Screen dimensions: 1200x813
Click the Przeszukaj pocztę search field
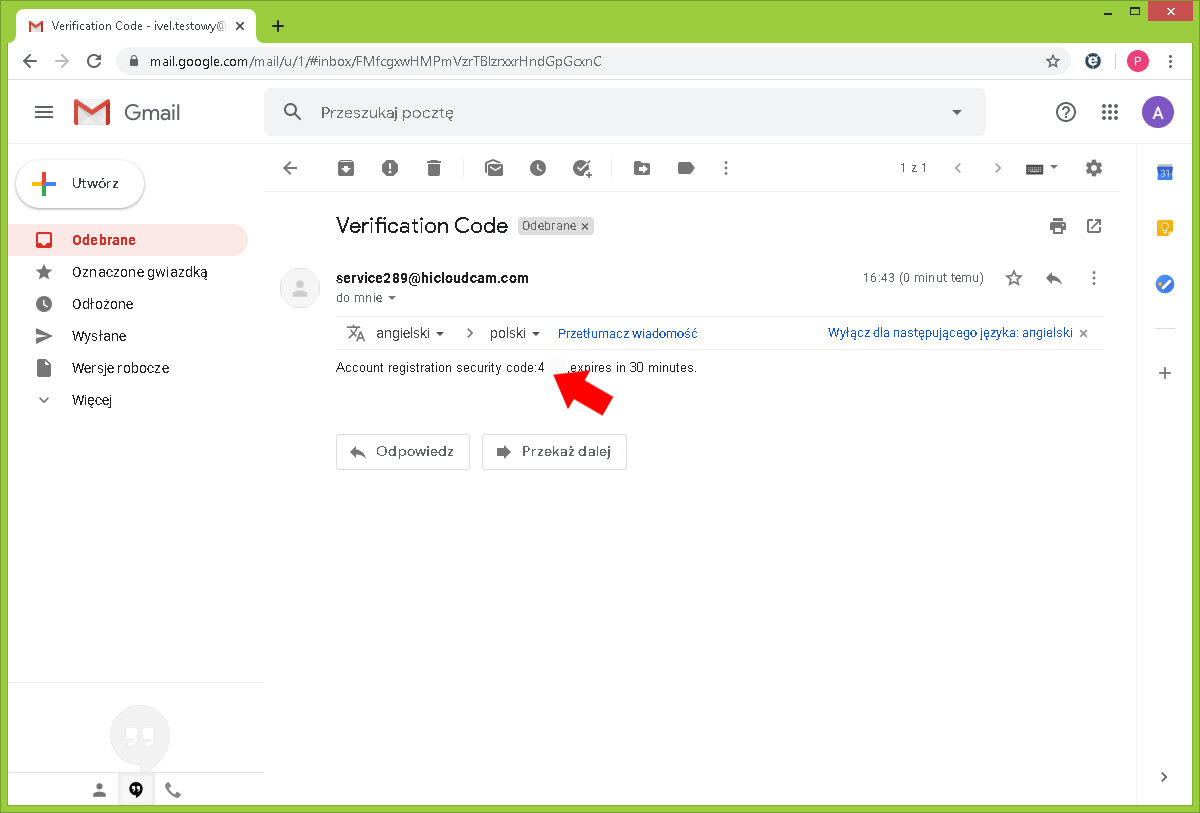pos(620,113)
